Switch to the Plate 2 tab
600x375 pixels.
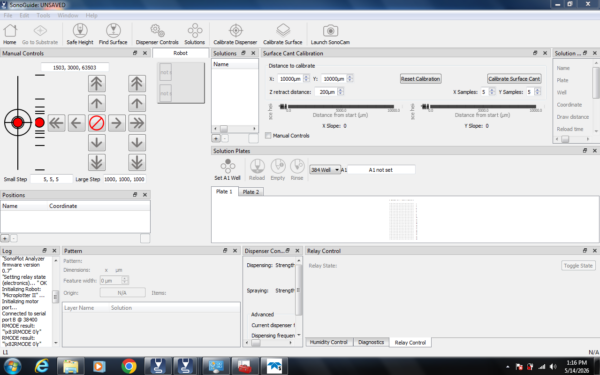[251, 192]
